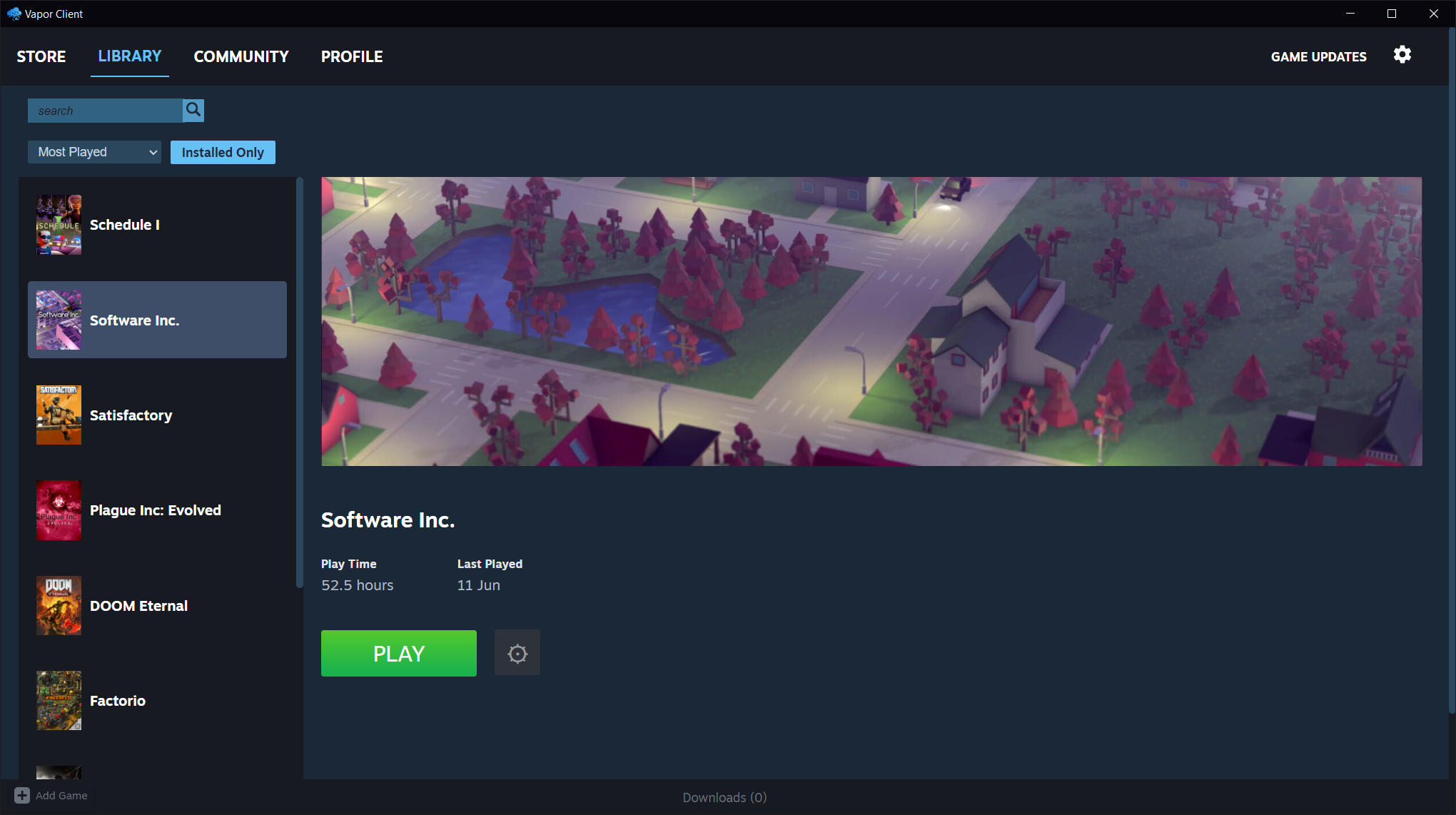Select the Schedule I title text
Viewport: 1456px width, 815px height.
[125, 225]
